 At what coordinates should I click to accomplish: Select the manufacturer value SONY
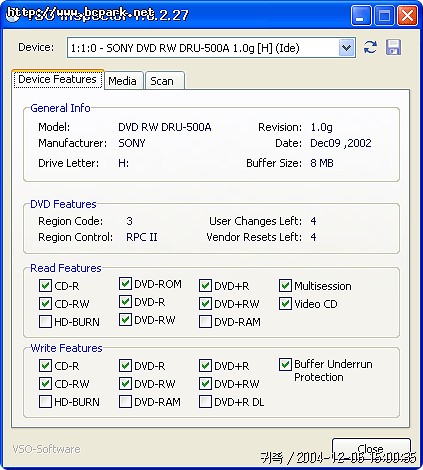132,143
